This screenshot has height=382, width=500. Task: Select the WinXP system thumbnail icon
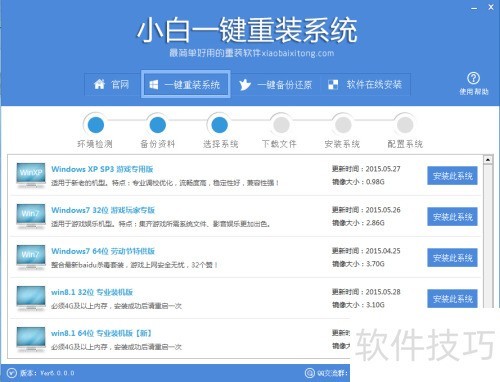point(31,175)
